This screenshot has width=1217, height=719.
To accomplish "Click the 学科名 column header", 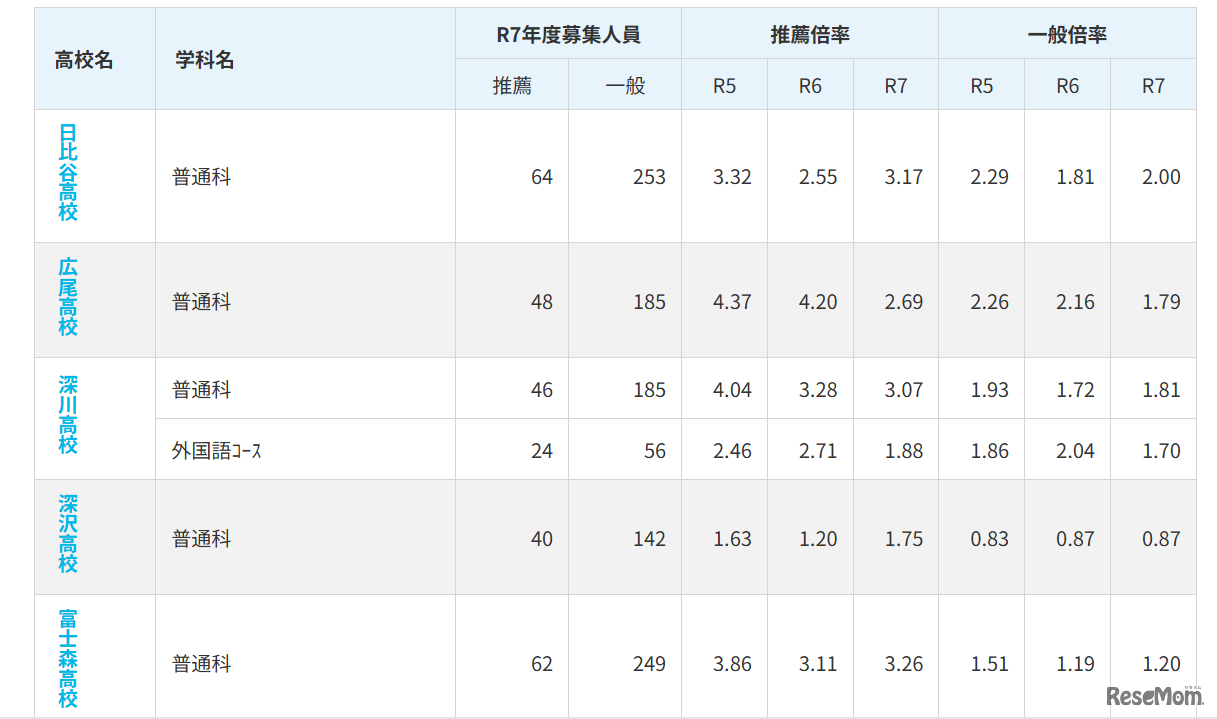I will (x=205, y=60).
